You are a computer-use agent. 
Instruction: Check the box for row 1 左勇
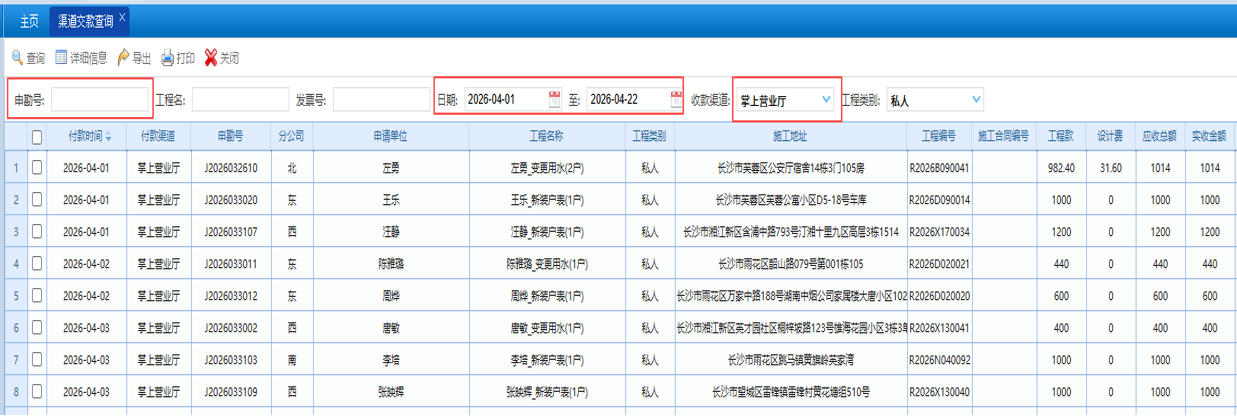[x=37, y=167]
